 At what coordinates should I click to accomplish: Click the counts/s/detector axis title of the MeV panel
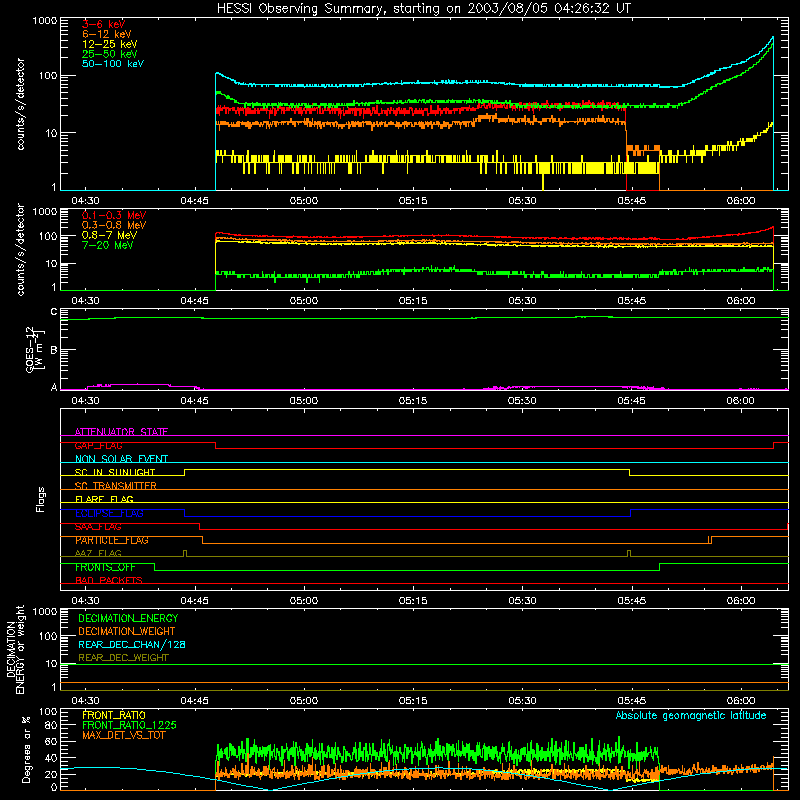pyautogui.click(x=20, y=249)
